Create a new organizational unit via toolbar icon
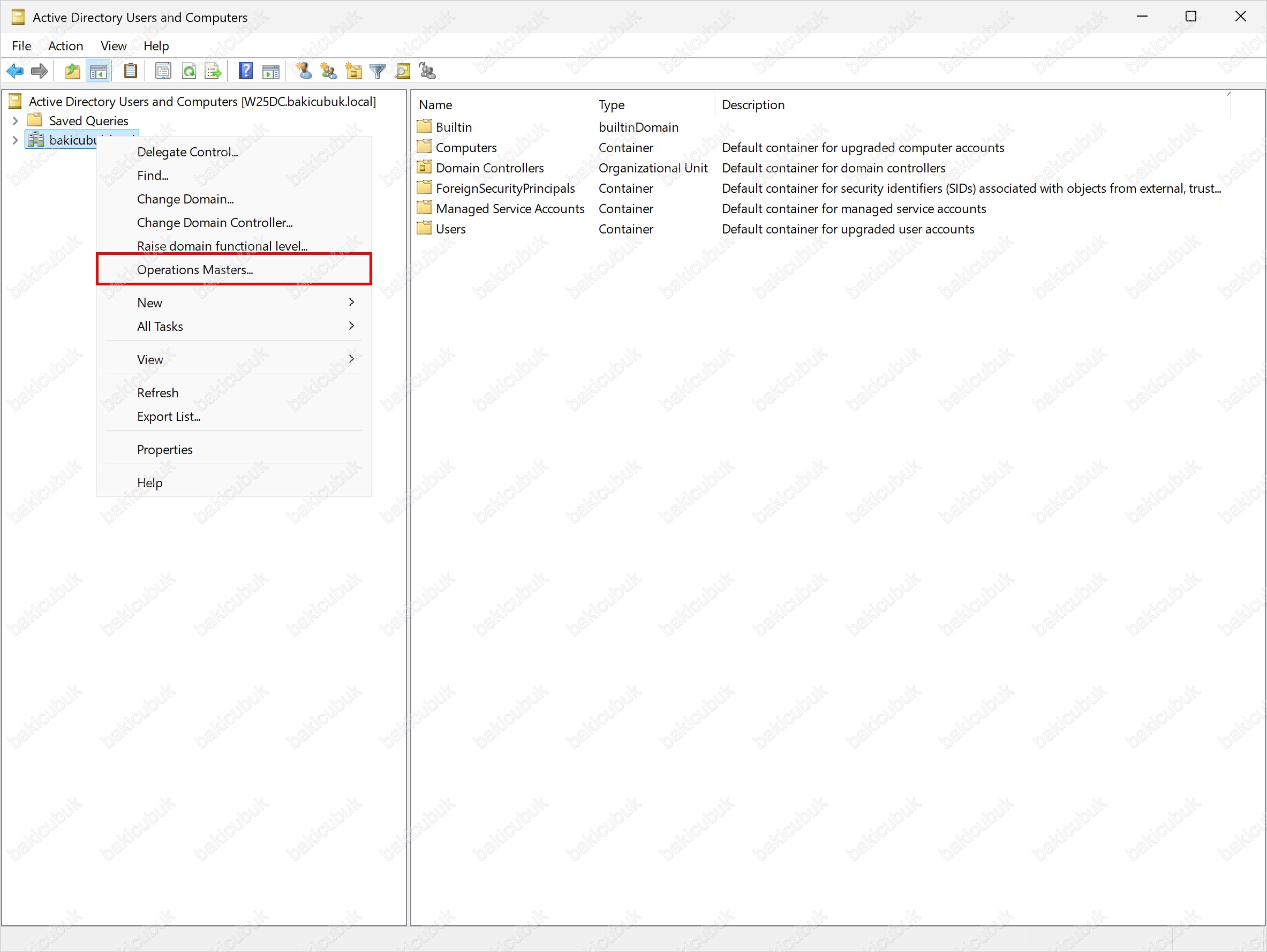 coord(353,72)
